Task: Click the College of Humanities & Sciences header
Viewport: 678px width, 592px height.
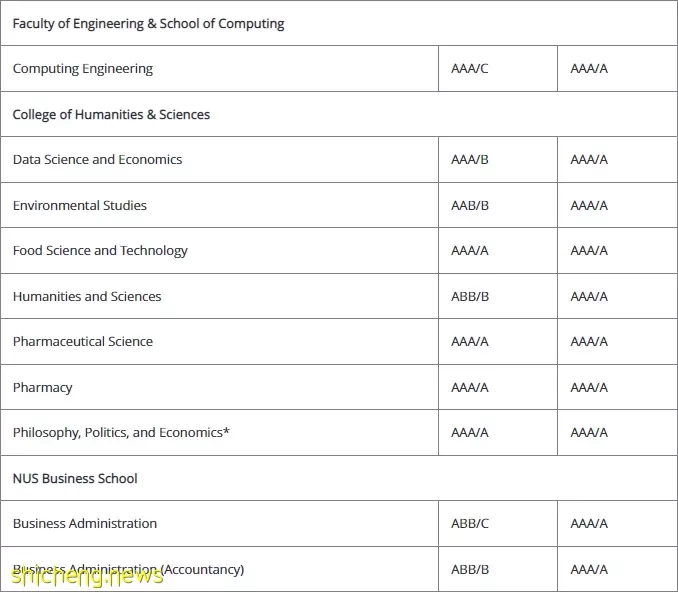Action: point(111,115)
